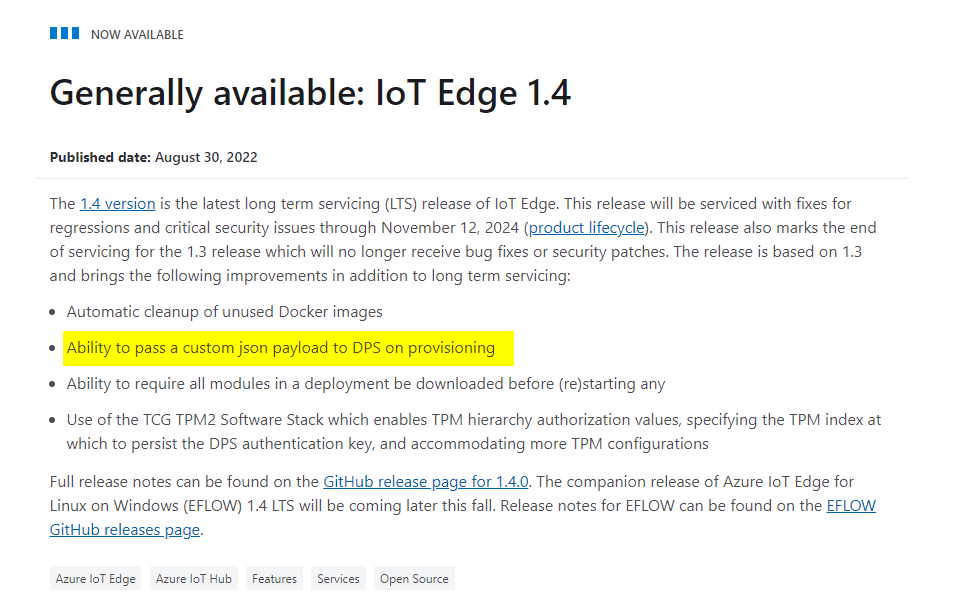Click the bullet about unused Docker images cleanup

click(x=222, y=312)
